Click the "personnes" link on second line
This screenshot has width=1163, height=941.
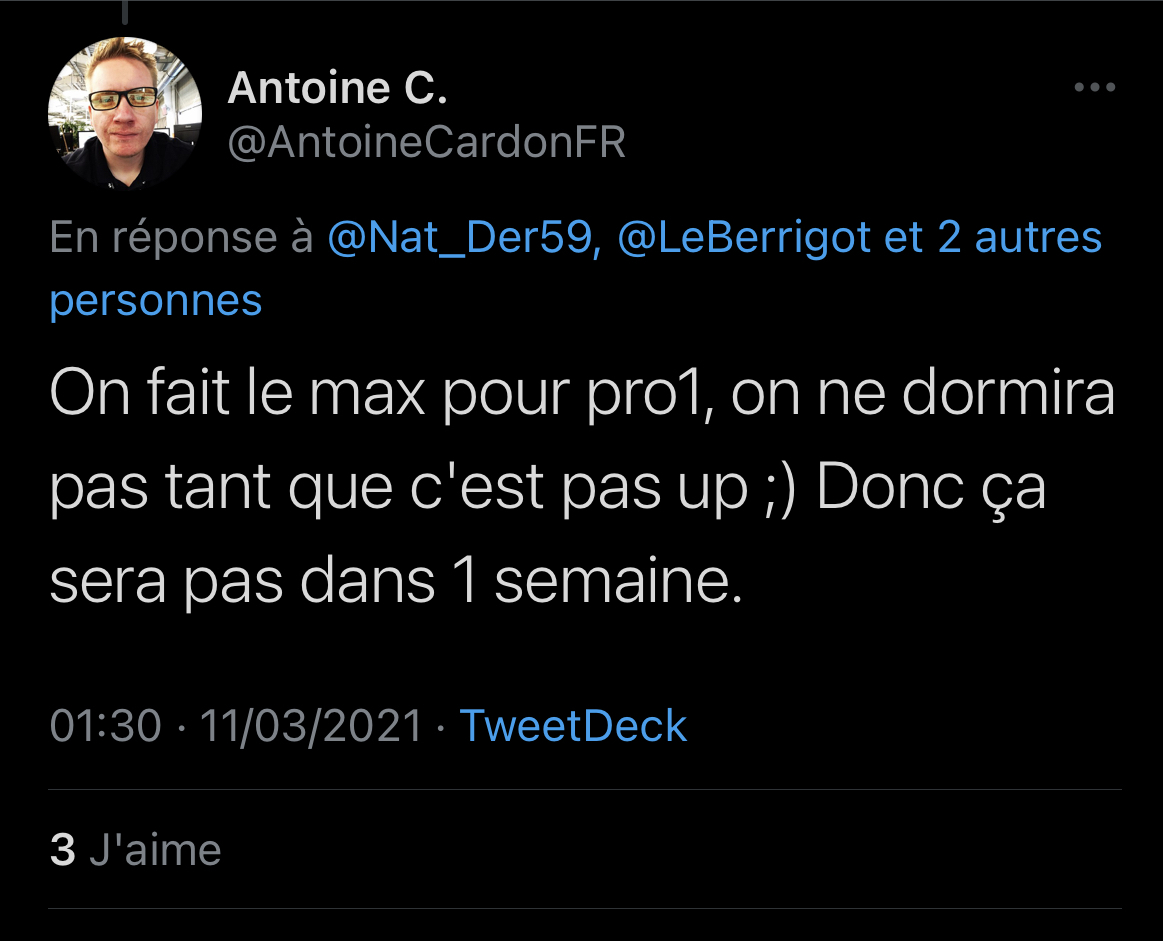point(156,300)
